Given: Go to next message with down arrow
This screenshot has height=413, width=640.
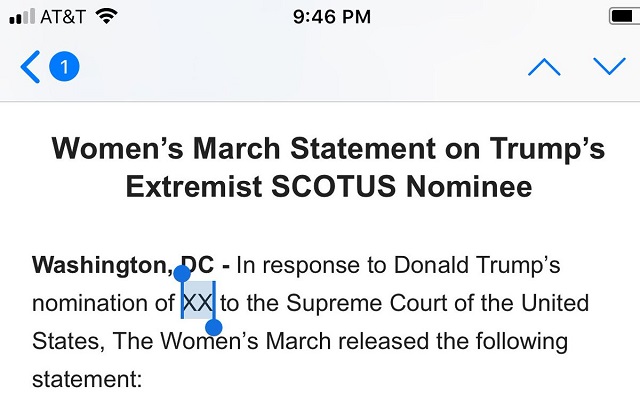Looking at the screenshot, I should 609,66.
